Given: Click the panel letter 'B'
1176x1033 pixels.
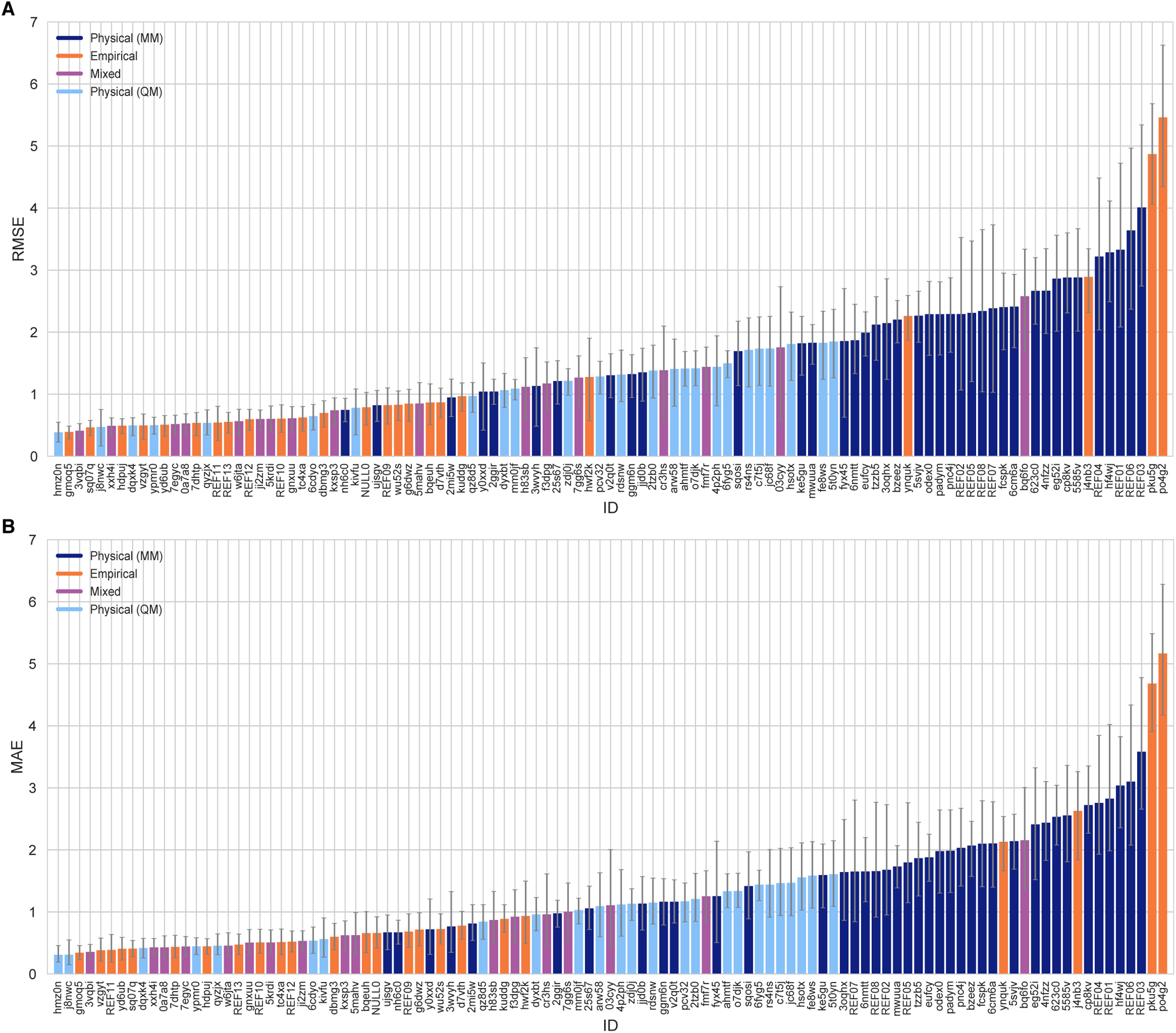Looking at the screenshot, I should [x=8, y=526].
